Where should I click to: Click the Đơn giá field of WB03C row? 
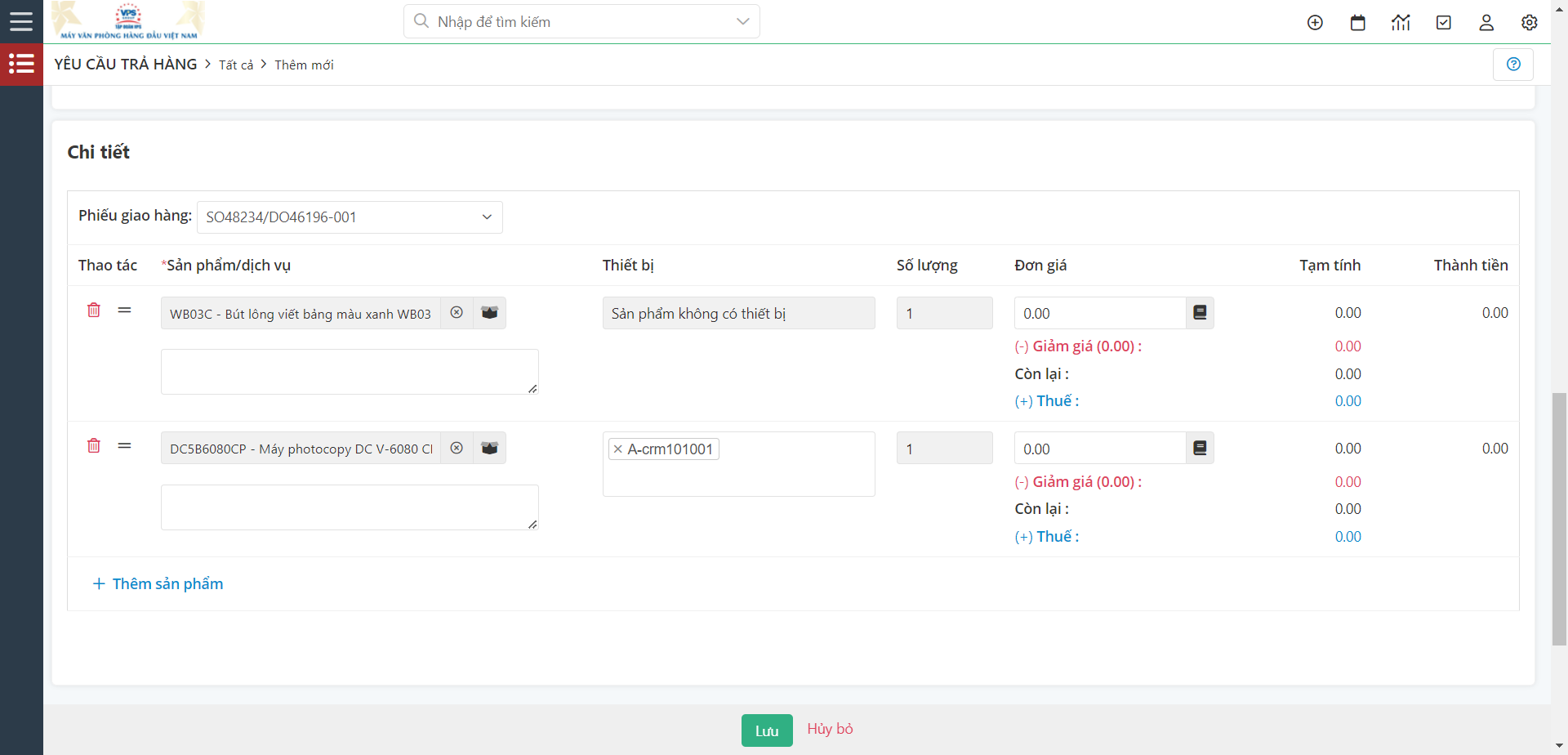(1100, 313)
